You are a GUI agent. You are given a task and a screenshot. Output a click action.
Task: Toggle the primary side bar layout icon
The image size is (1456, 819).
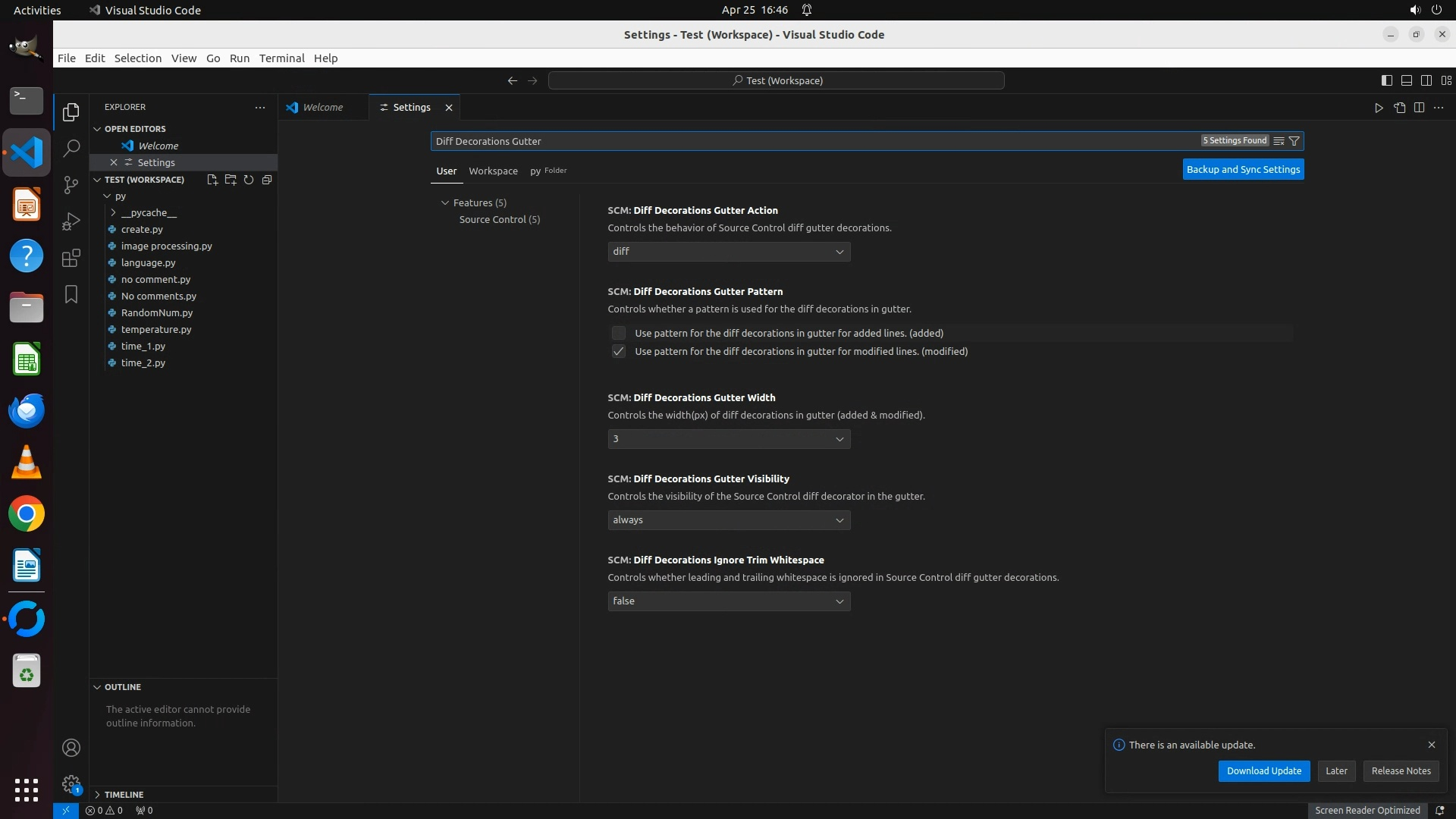[x=1386, y=80]
